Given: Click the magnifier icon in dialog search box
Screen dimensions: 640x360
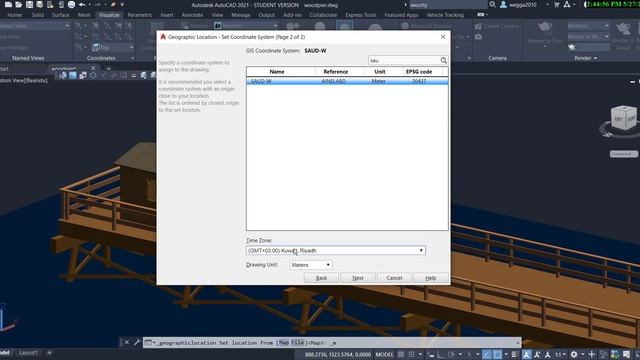Looking at the screenshot, I should (x=444, y=60).
